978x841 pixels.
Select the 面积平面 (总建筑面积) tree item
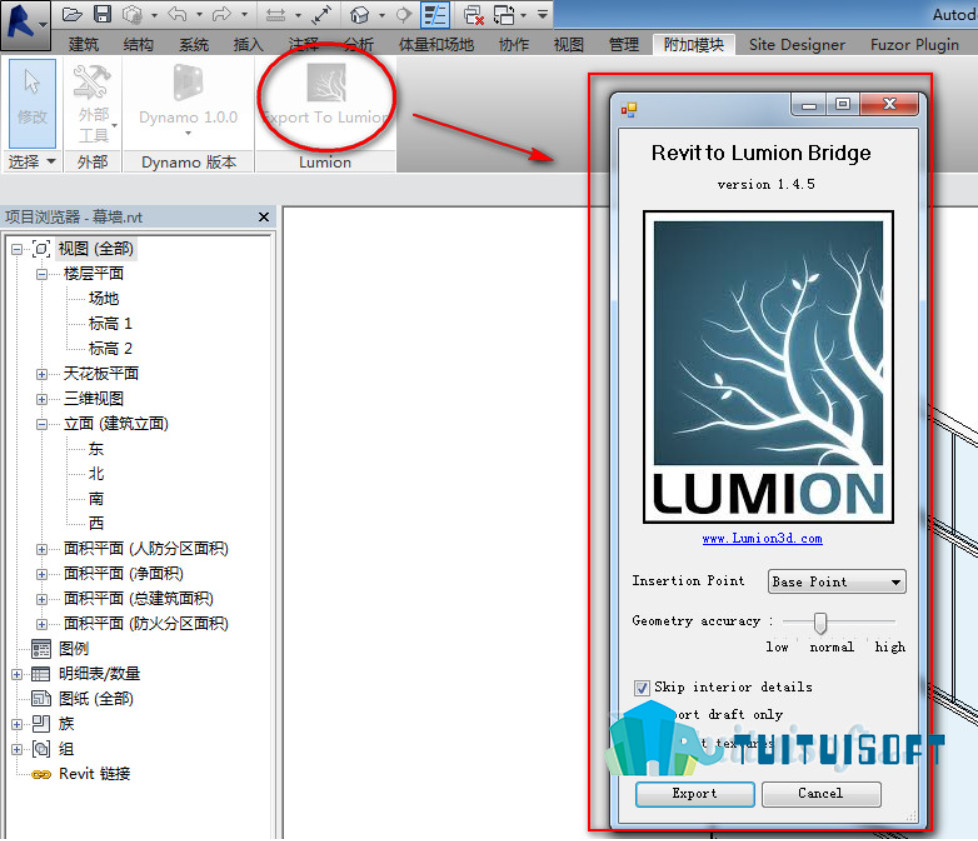[138, 599]
